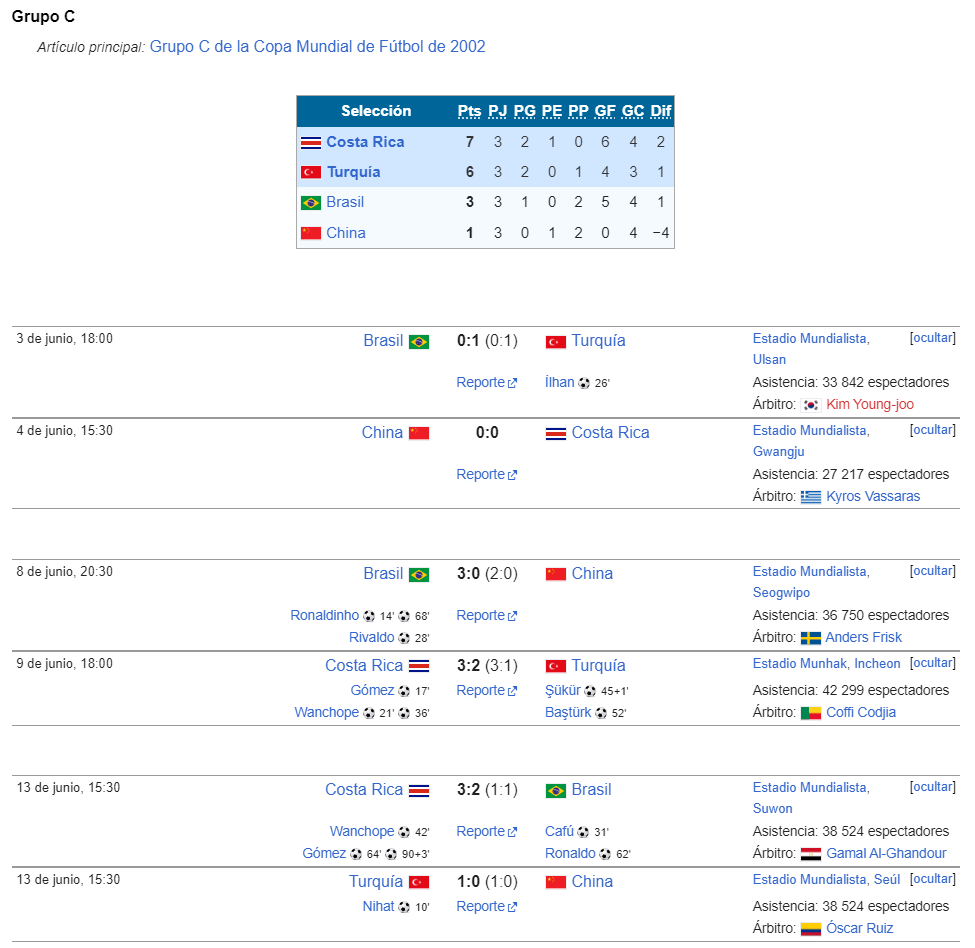Collapse the Costa Rica vs Brasil match box
Viewport: 975px width, 948px height.
click(933, 786)
